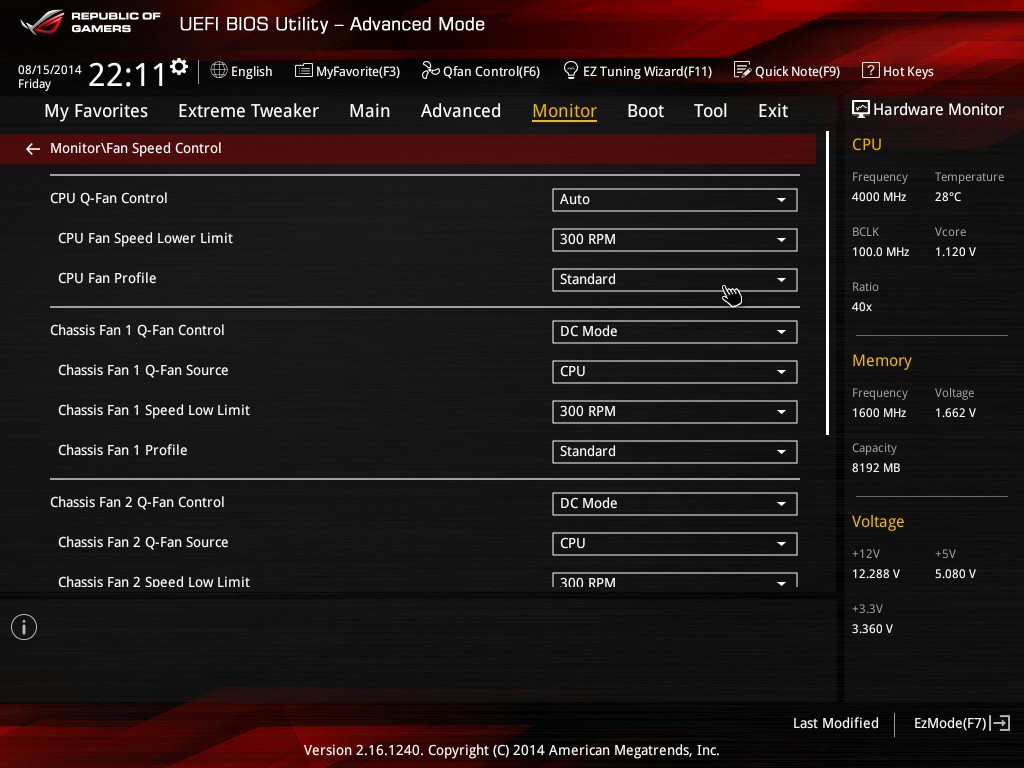Click the back arrow in Fan Speed Control
Viewport: 1024px width, 768px height.
tap(33, 149)
